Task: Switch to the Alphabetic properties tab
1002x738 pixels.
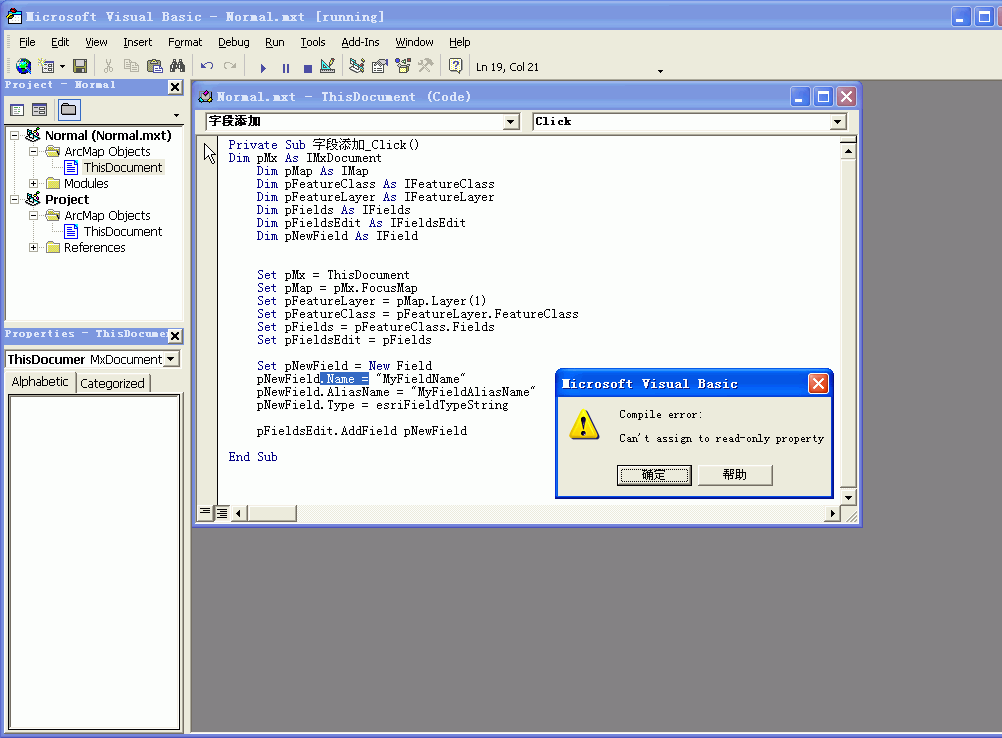Action: tap(40, 381)
